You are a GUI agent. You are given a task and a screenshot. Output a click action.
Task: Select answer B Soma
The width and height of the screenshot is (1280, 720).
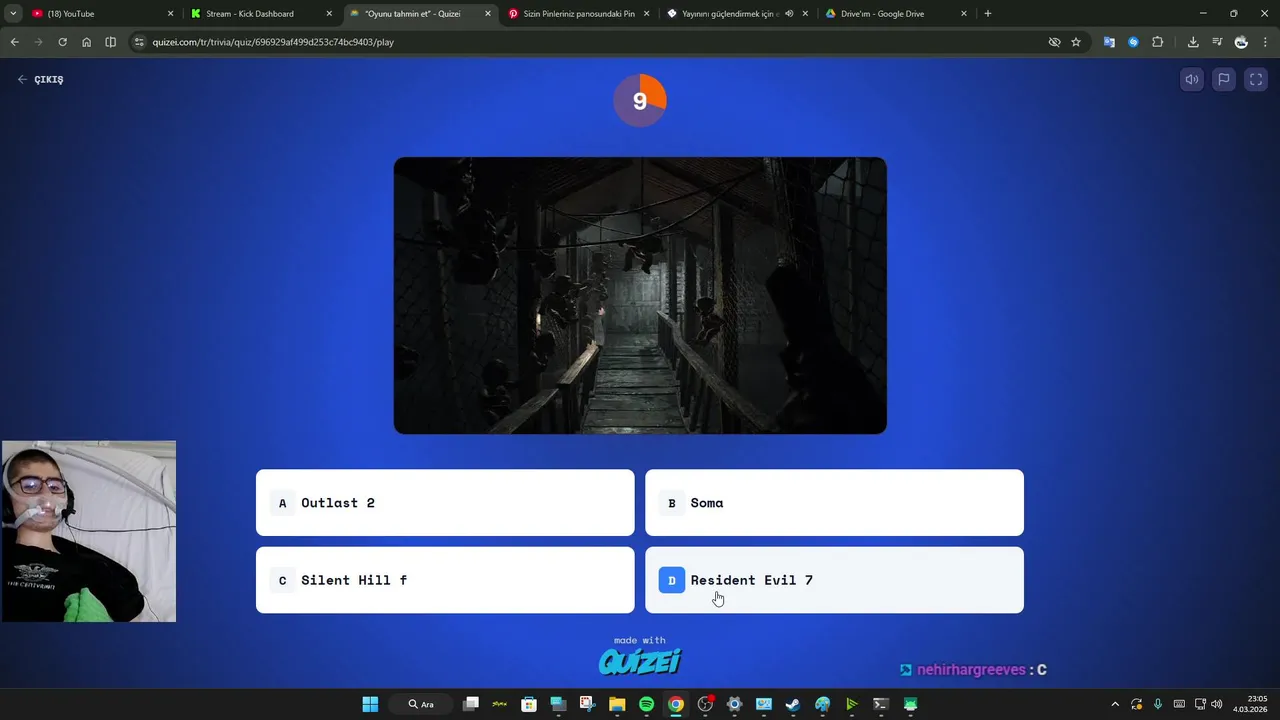[834, 503]
